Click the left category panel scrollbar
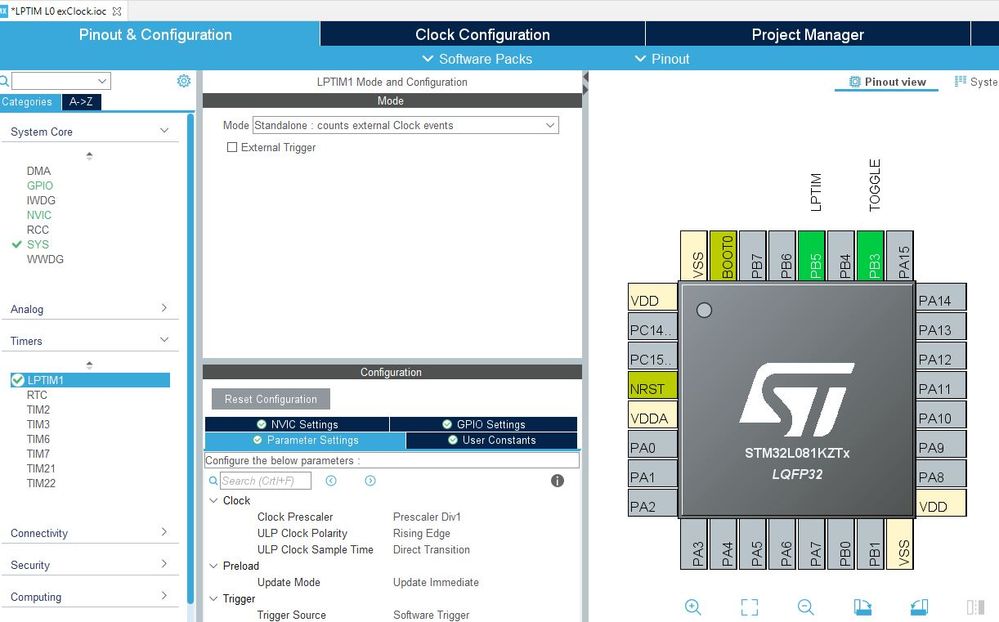 [x=190, y=357]
